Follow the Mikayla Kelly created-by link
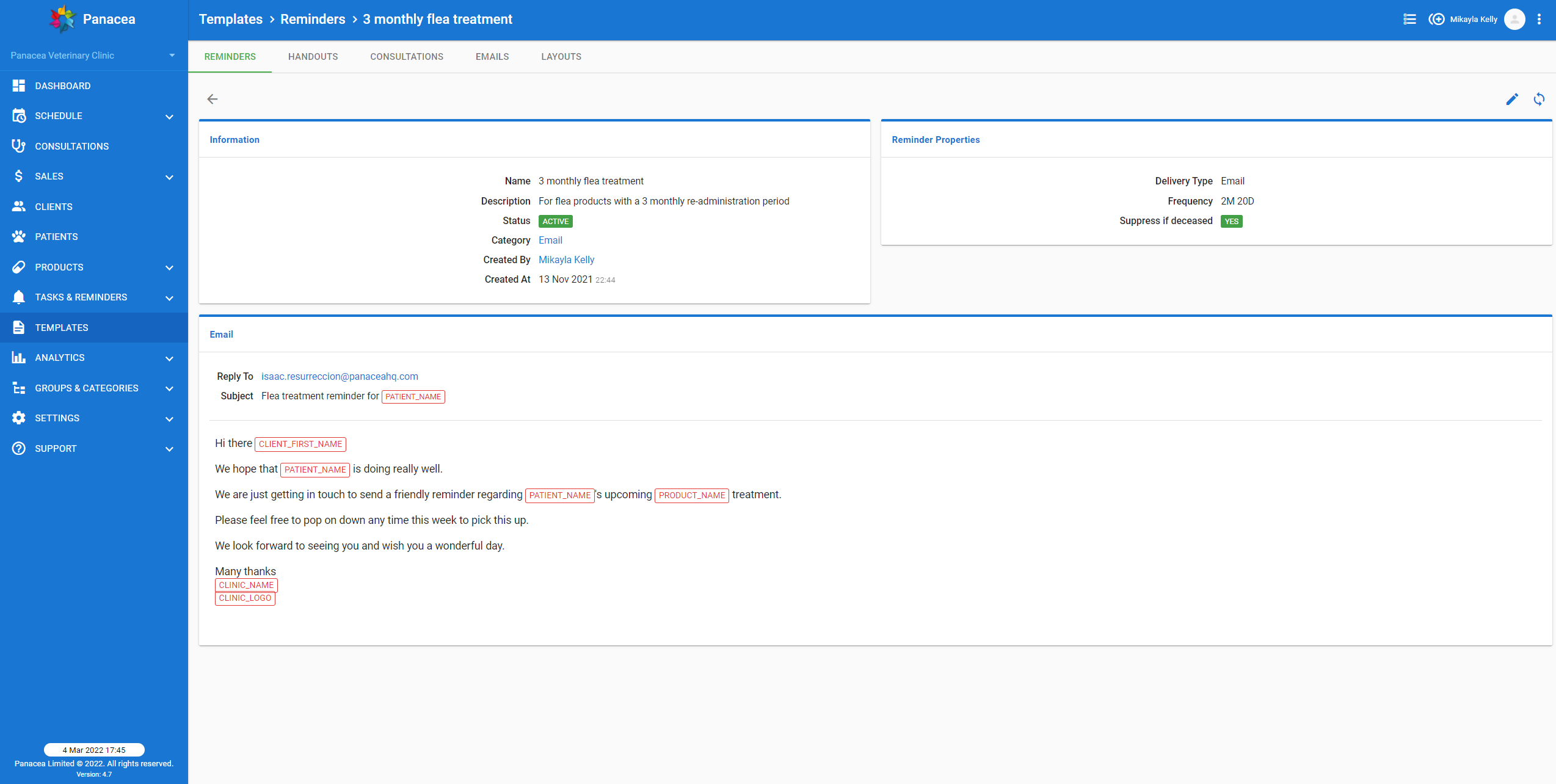 point(566,260)
